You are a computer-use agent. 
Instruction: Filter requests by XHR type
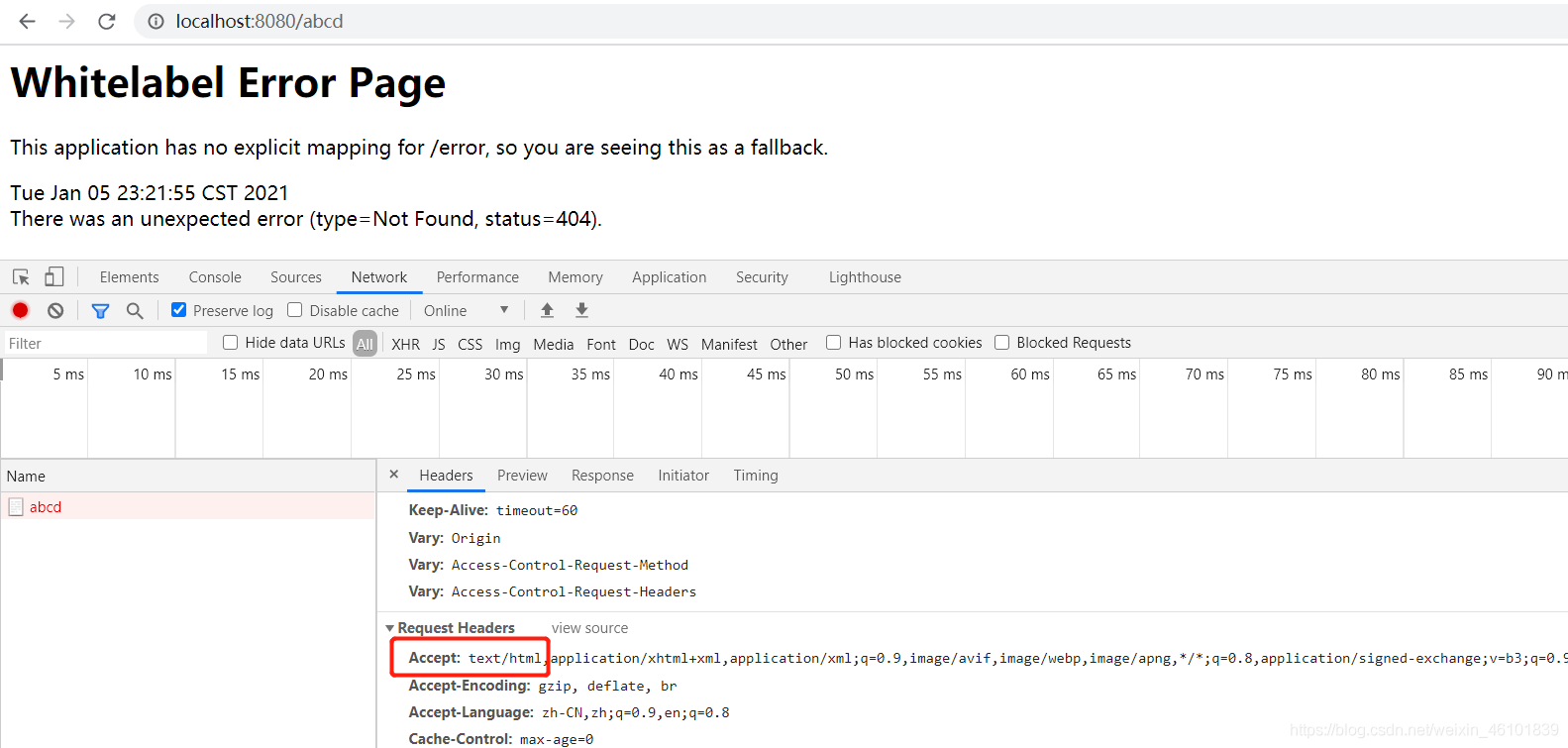[x=405, y=344]
